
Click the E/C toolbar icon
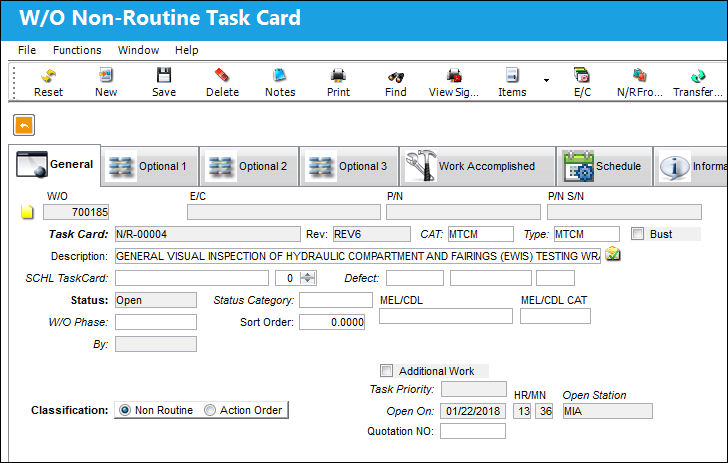tap(582, 75)
